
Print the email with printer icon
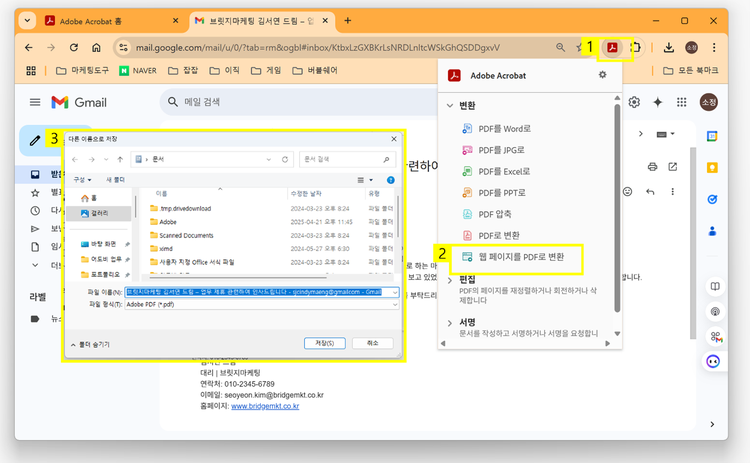point(652,166)
